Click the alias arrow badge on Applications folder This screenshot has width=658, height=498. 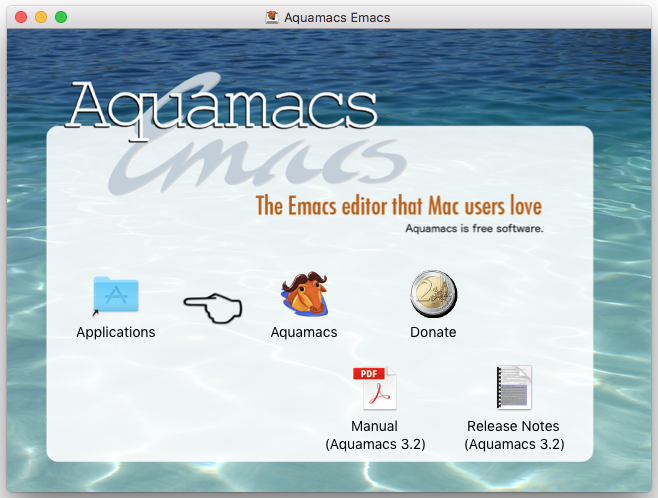[x=96, y=313]
